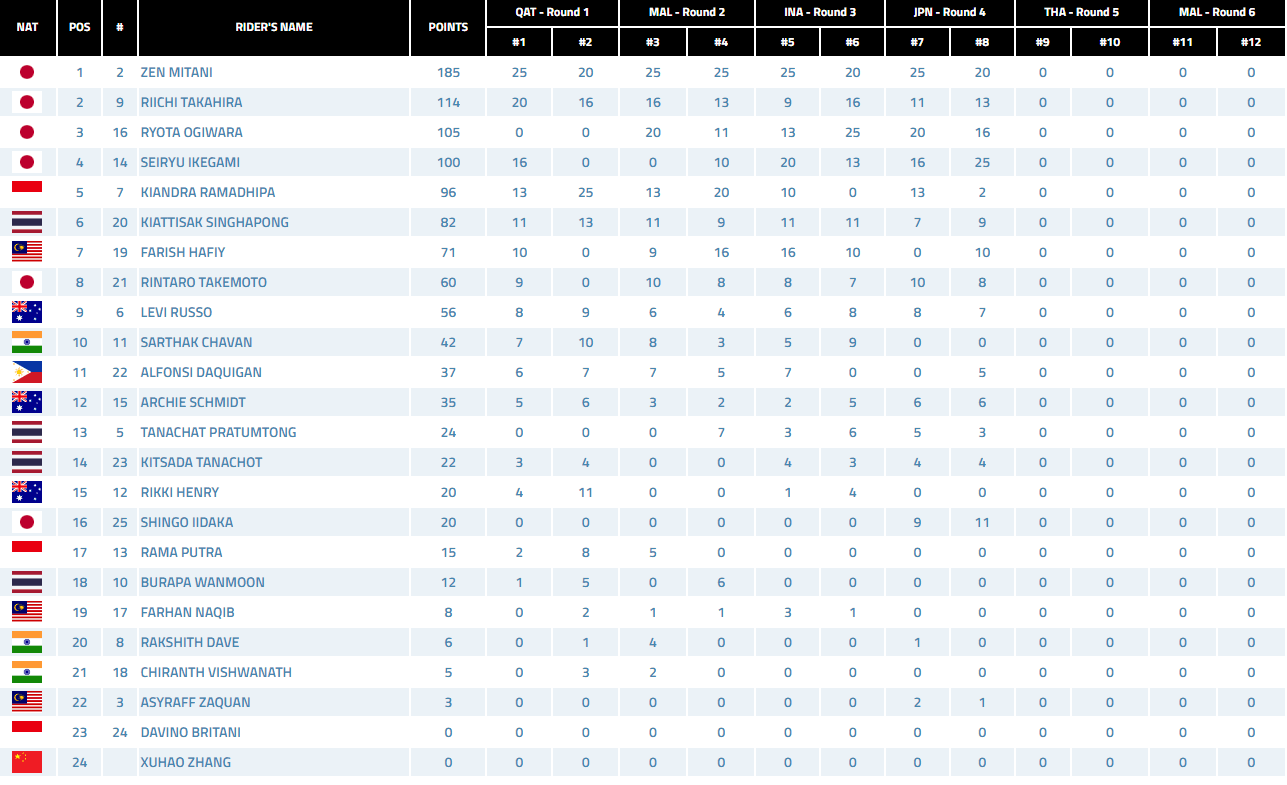Click rider name KIATTISAK SINGHAPONG
1287x785 pixels.
click(x=215, y=222)
